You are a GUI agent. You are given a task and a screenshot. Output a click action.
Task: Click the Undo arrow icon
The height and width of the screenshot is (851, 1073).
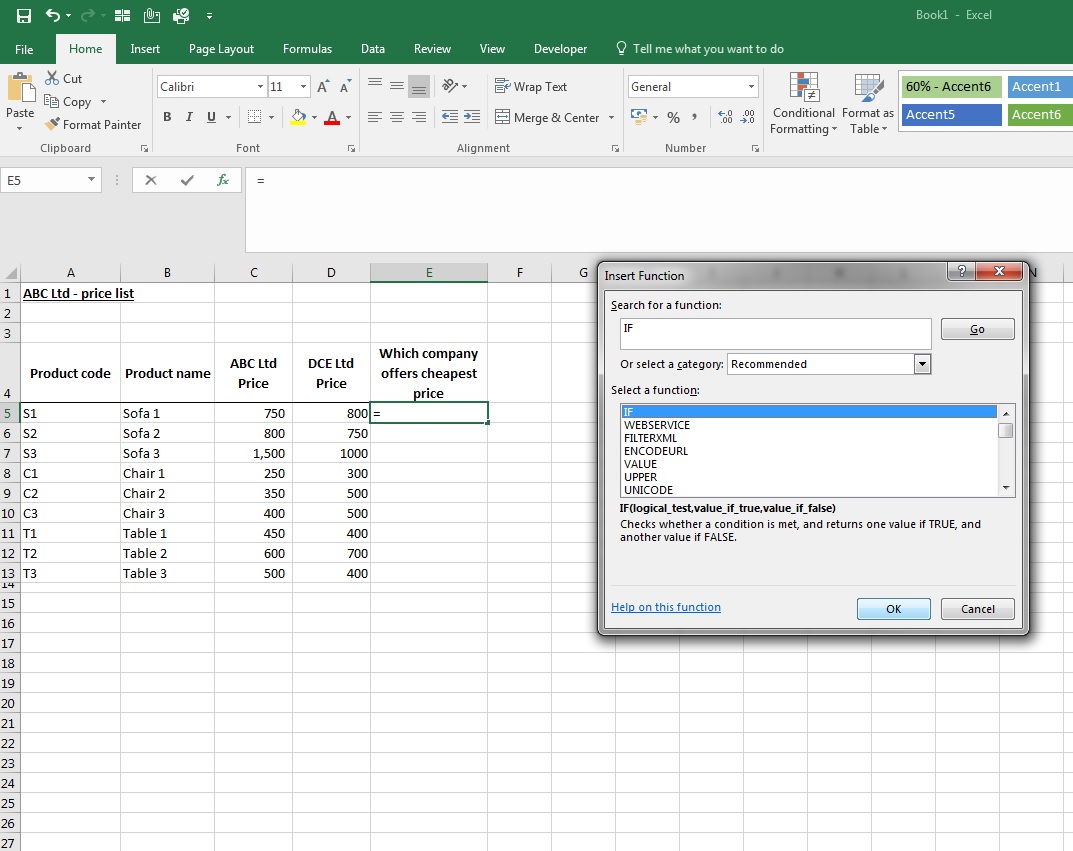coord(53,15)
